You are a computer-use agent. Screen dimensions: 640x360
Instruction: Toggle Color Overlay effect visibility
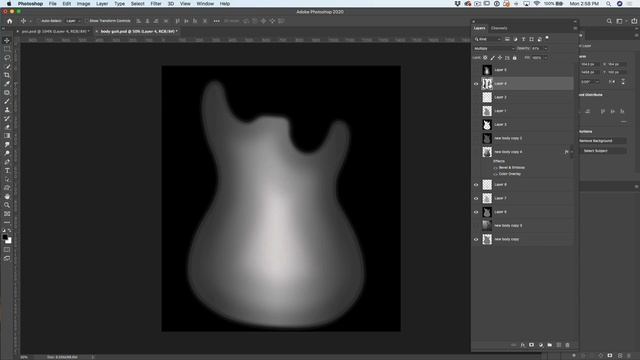point(495,174)
